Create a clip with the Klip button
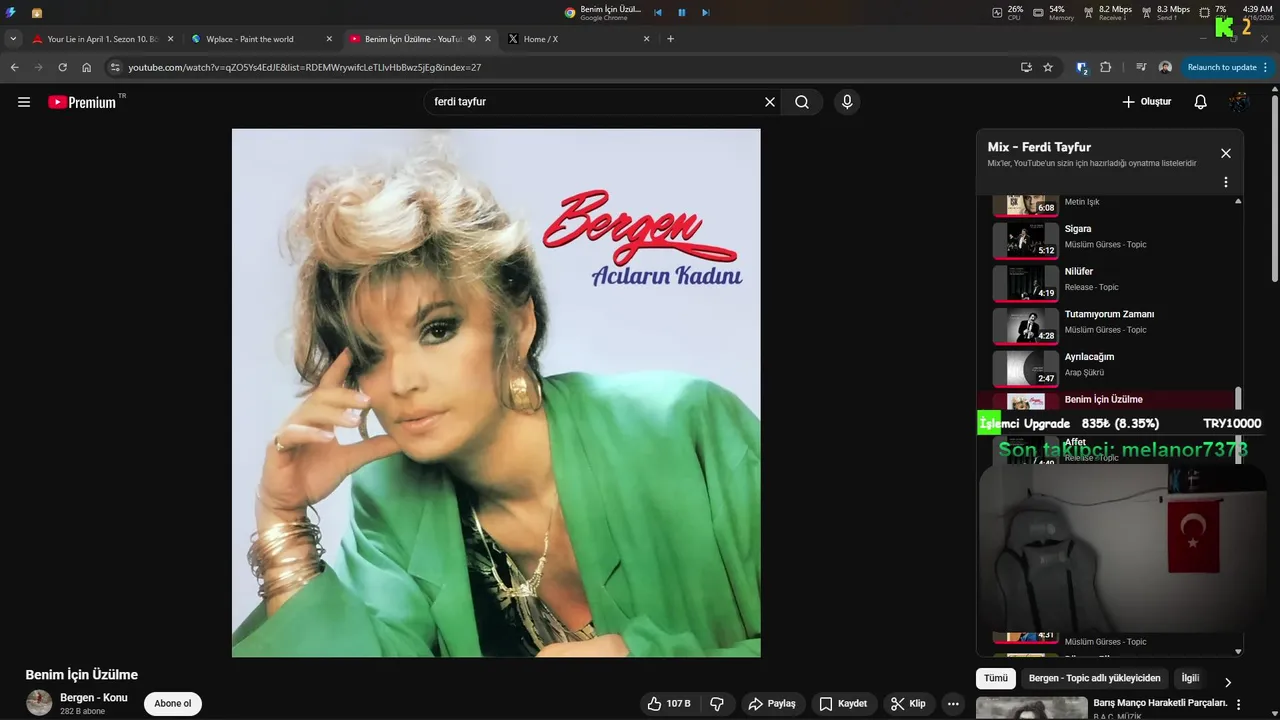This screenshot has height=720, width=1280. 908,704
